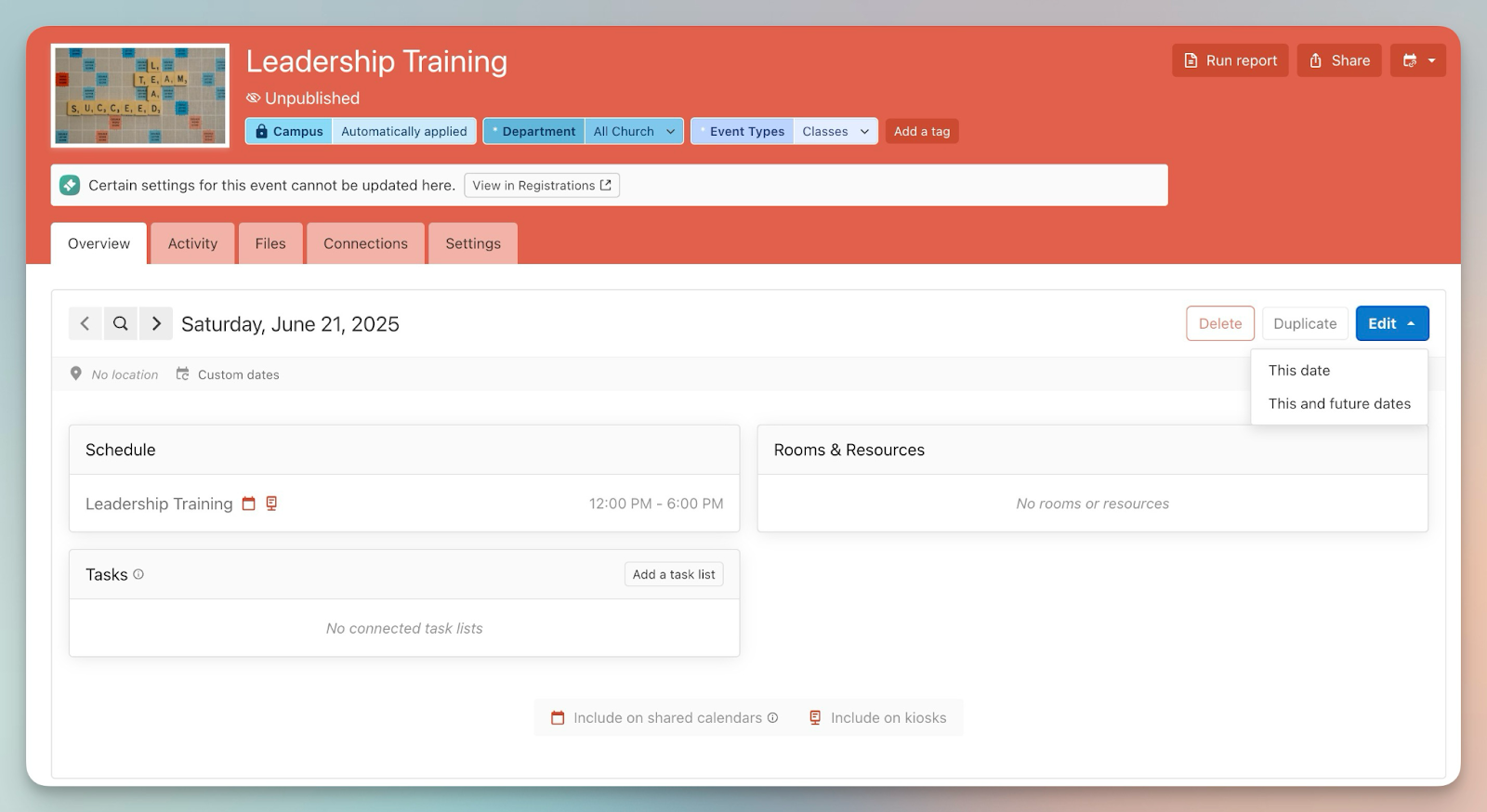Click Add a task list button

[x=674, y=574]
